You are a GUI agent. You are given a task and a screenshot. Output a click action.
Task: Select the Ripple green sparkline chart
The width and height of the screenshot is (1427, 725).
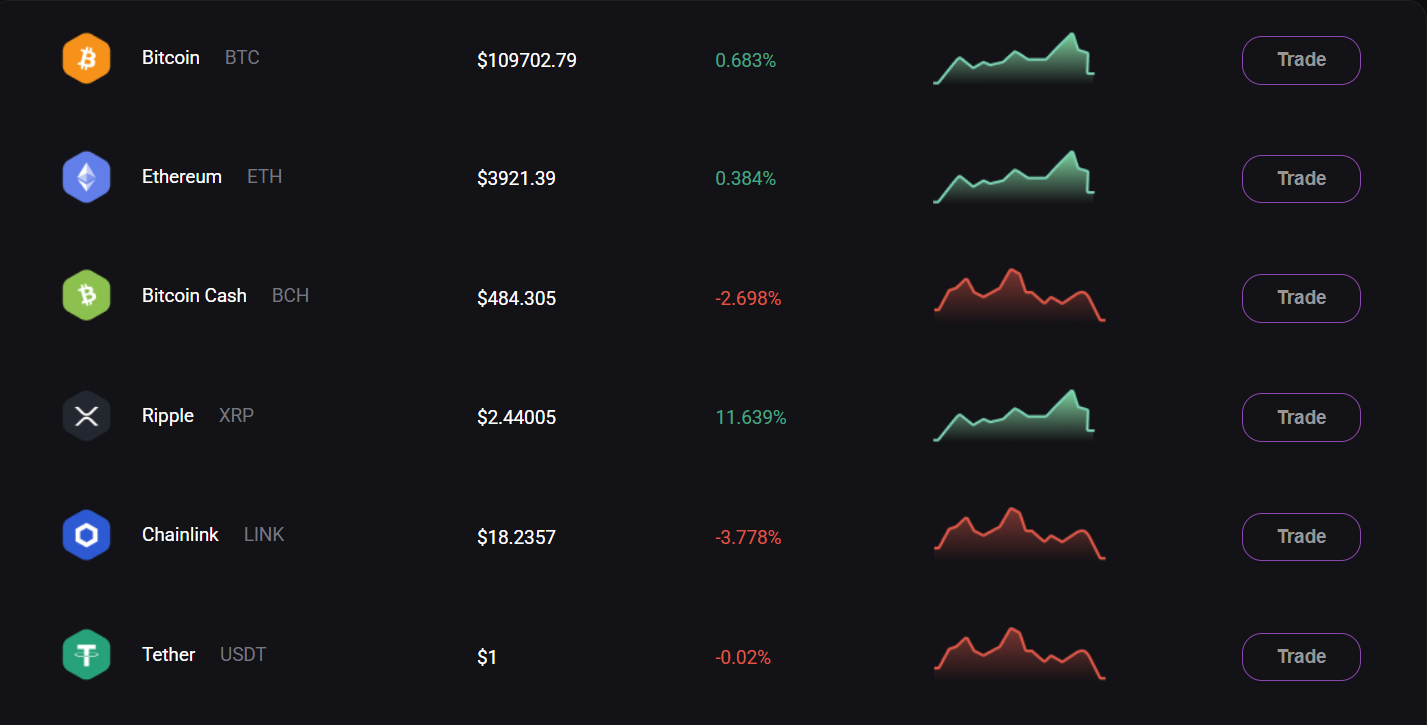pos(1014,418)
